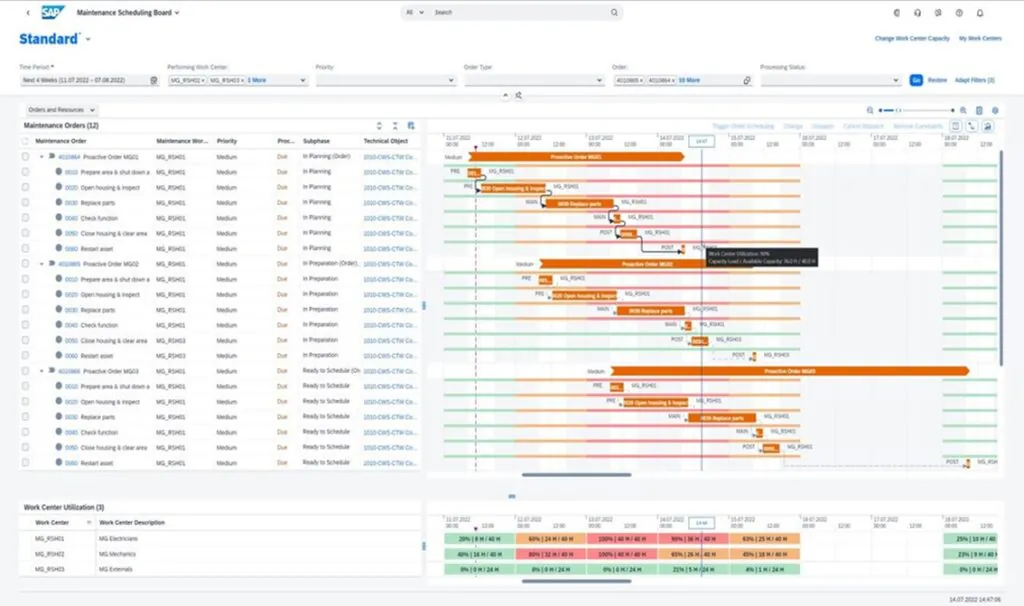Tick the select-all checkbox in Maintenance Orders header
The height and width of the screenshot is (606, 1024).
(25, 141)
